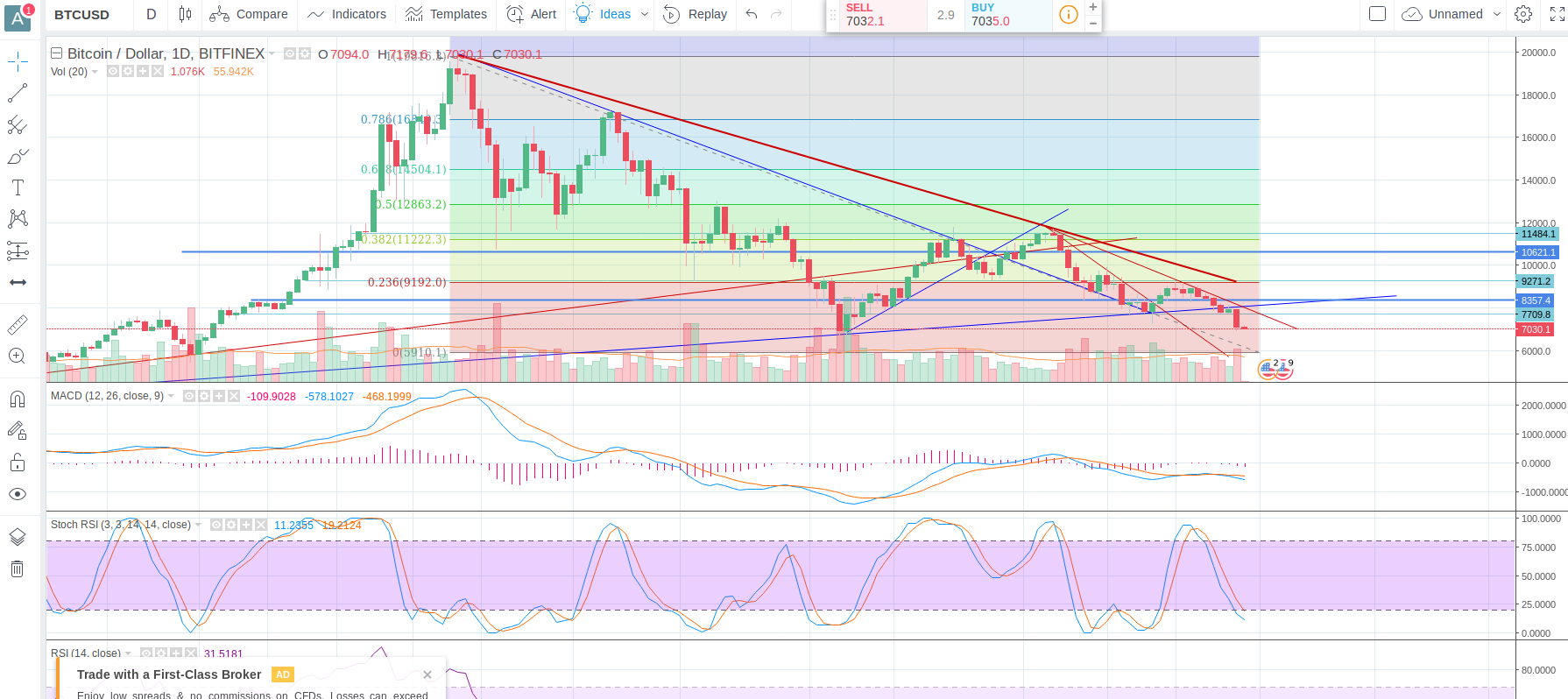Change the D timeframe interval
The width and height of the screenshot is (1568, 699).
coord(152,14)
